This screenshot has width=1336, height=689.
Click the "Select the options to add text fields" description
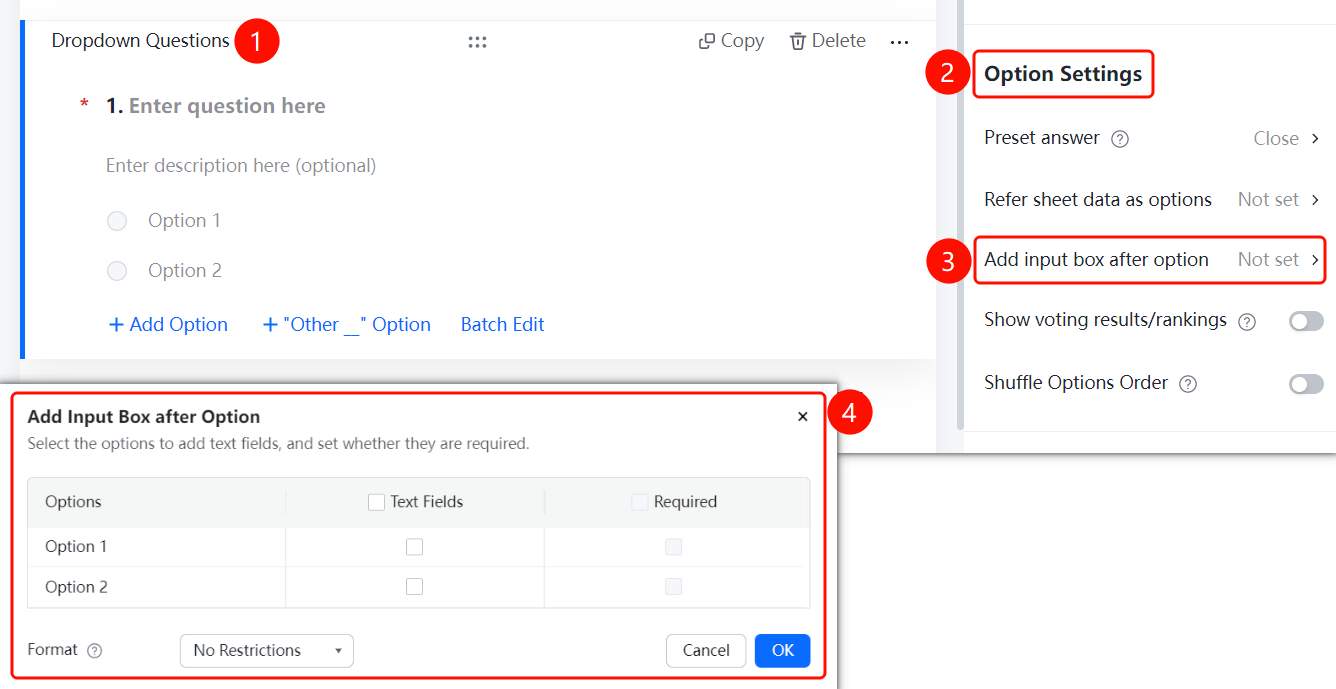(x=278, y=444)
